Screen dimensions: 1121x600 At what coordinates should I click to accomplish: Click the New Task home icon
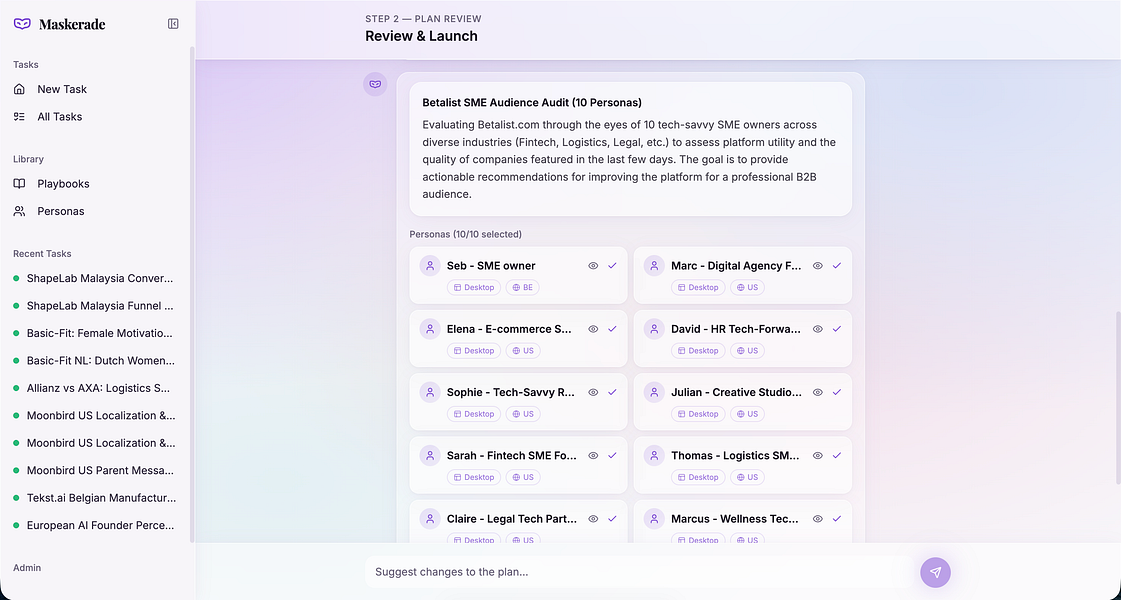[19, 89]
